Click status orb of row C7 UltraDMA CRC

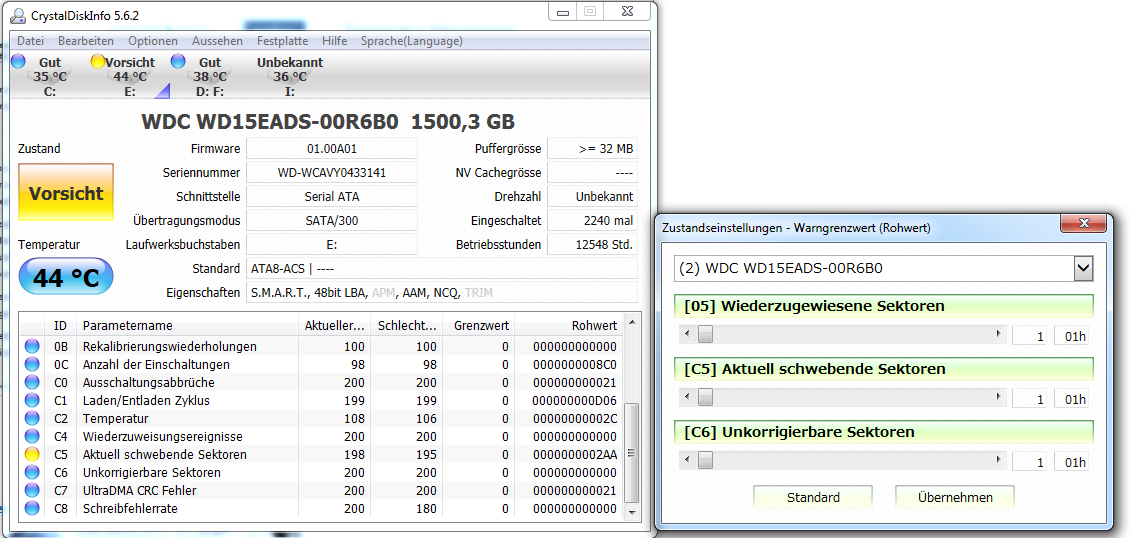coord(32,490)
